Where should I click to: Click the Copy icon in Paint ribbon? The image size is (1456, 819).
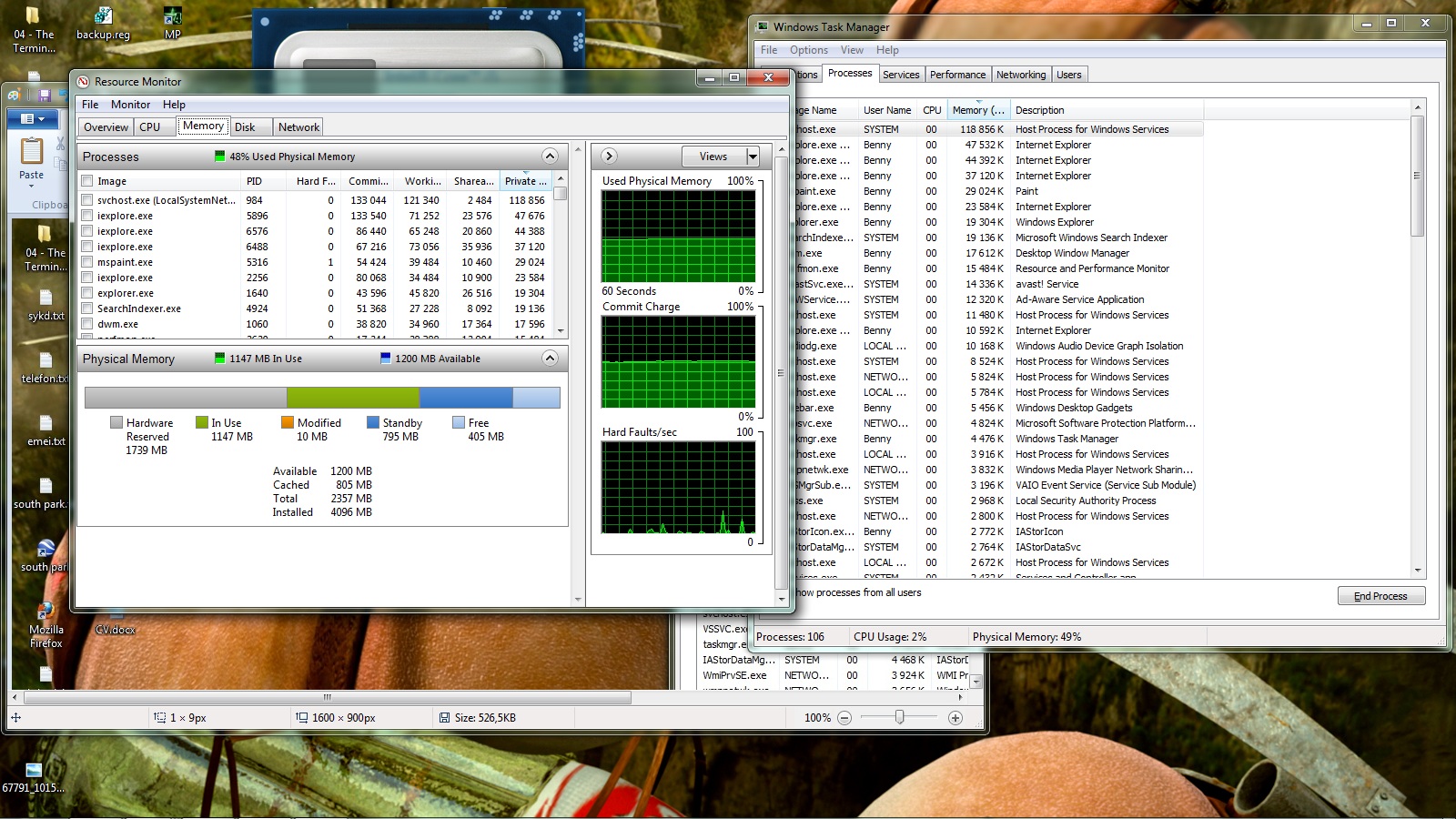[61, 164]
